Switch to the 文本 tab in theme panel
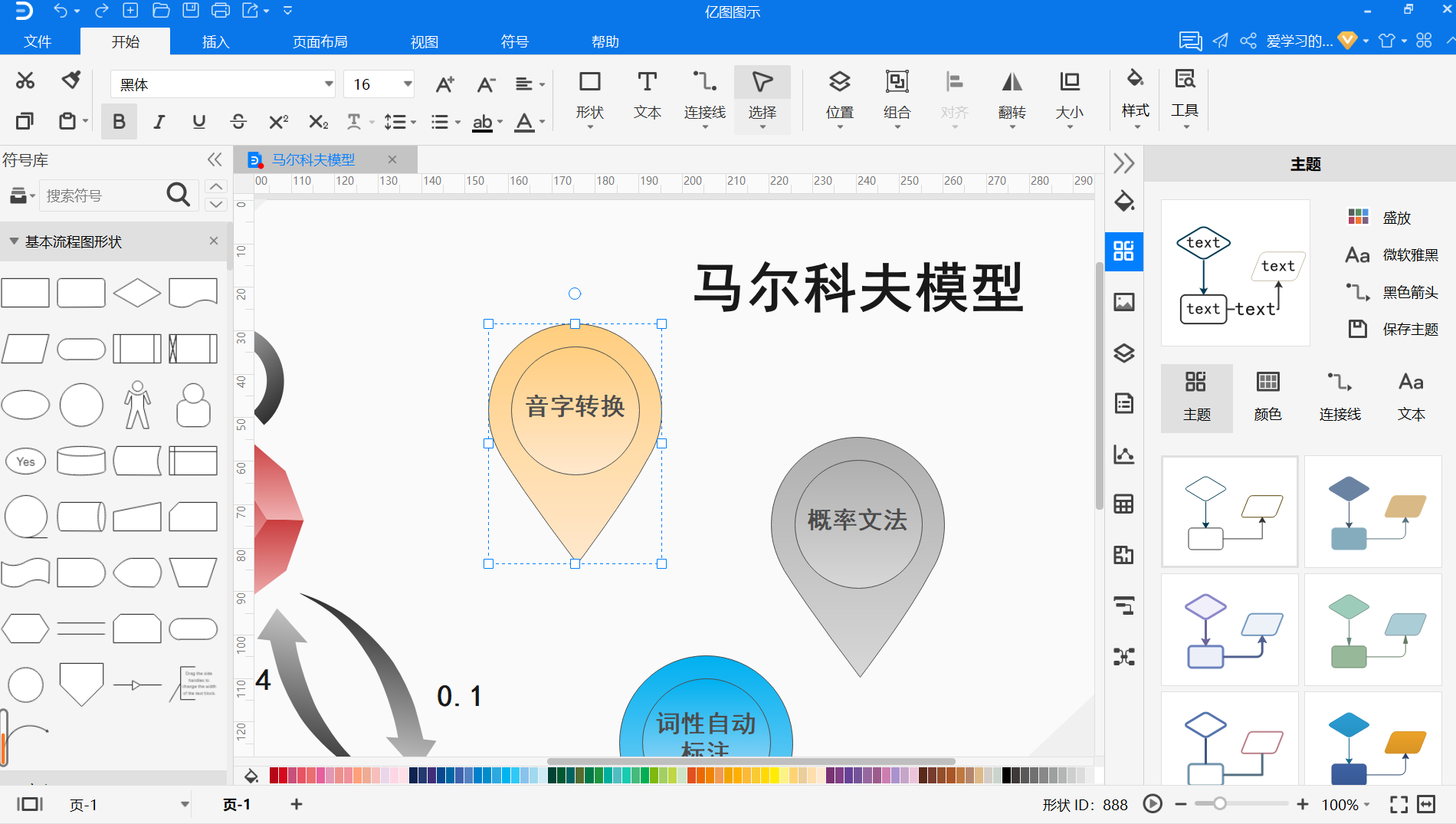 tap(1411, 397)
